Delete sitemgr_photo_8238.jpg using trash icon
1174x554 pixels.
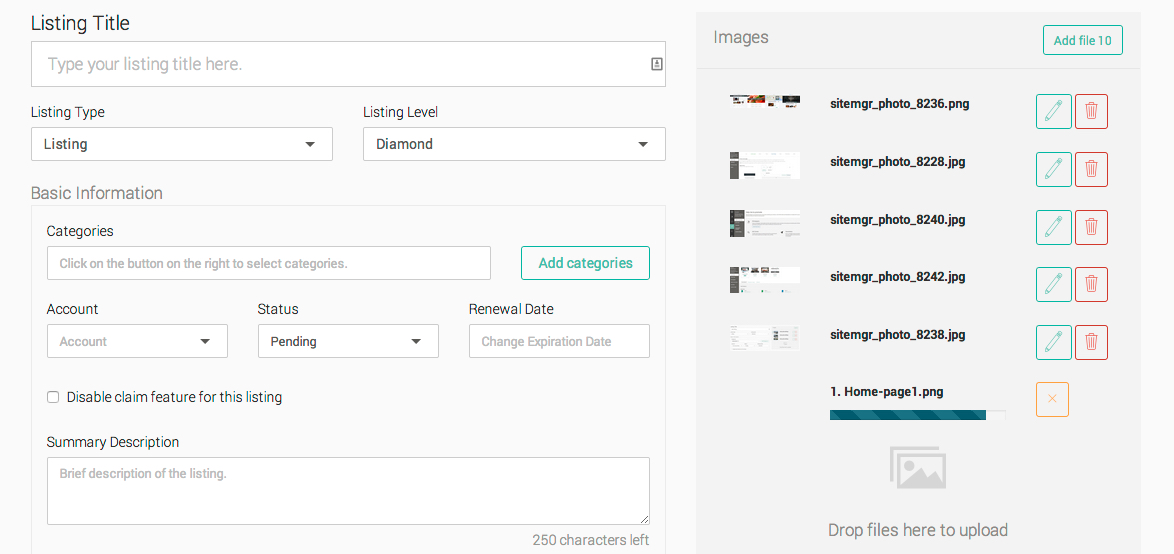coord(1091,343)
